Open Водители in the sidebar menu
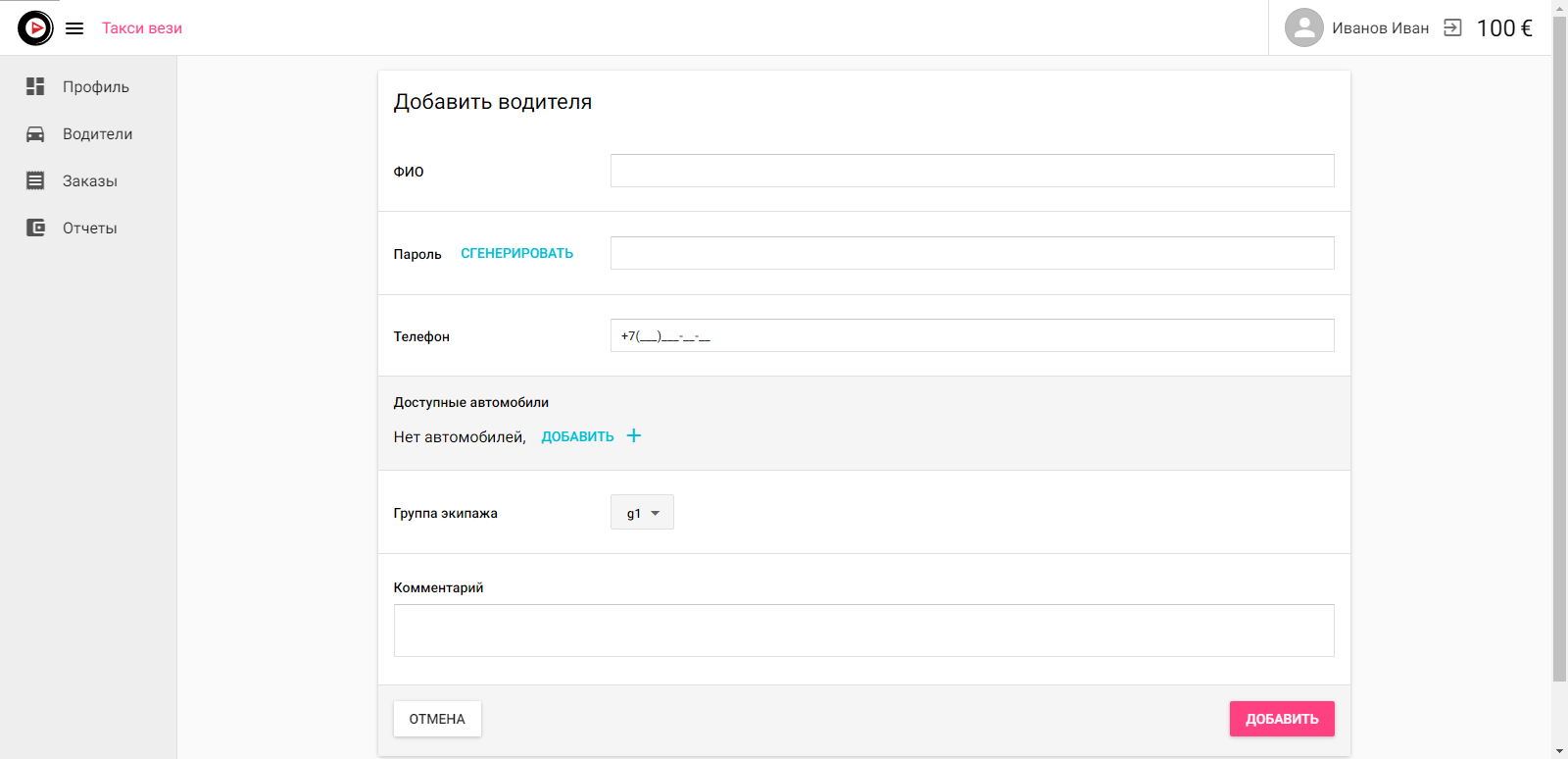 tap(97, 134)
